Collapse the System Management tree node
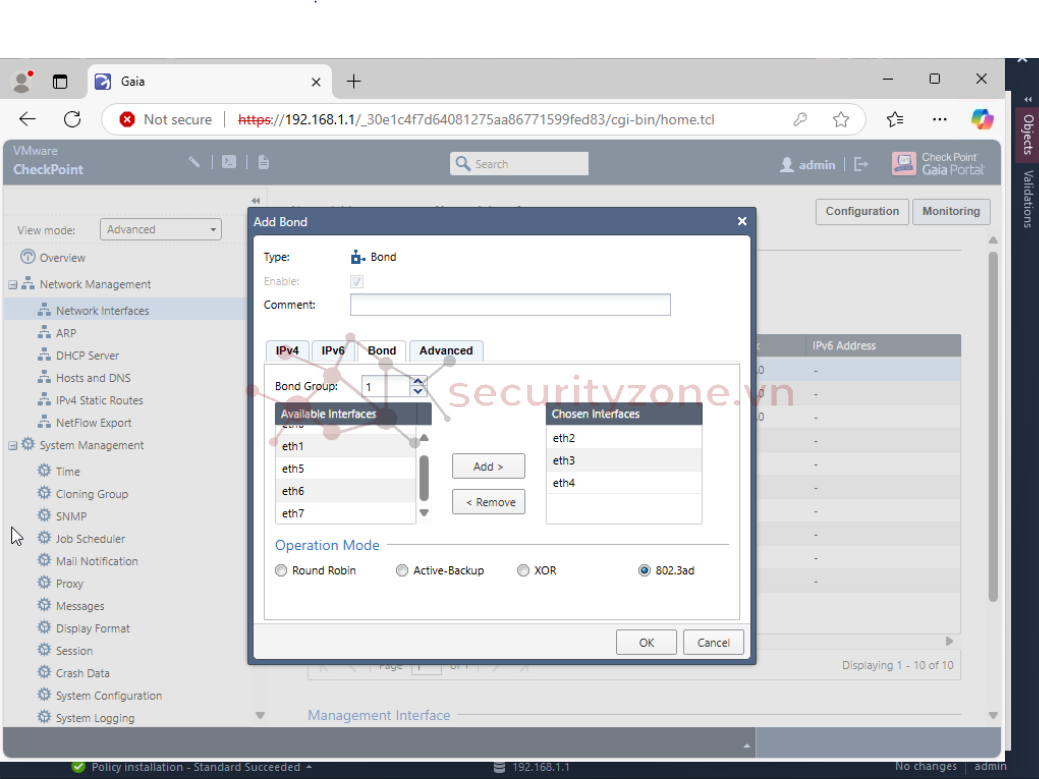The height and width of the screenshot is (779, 1039). [13, 445]
